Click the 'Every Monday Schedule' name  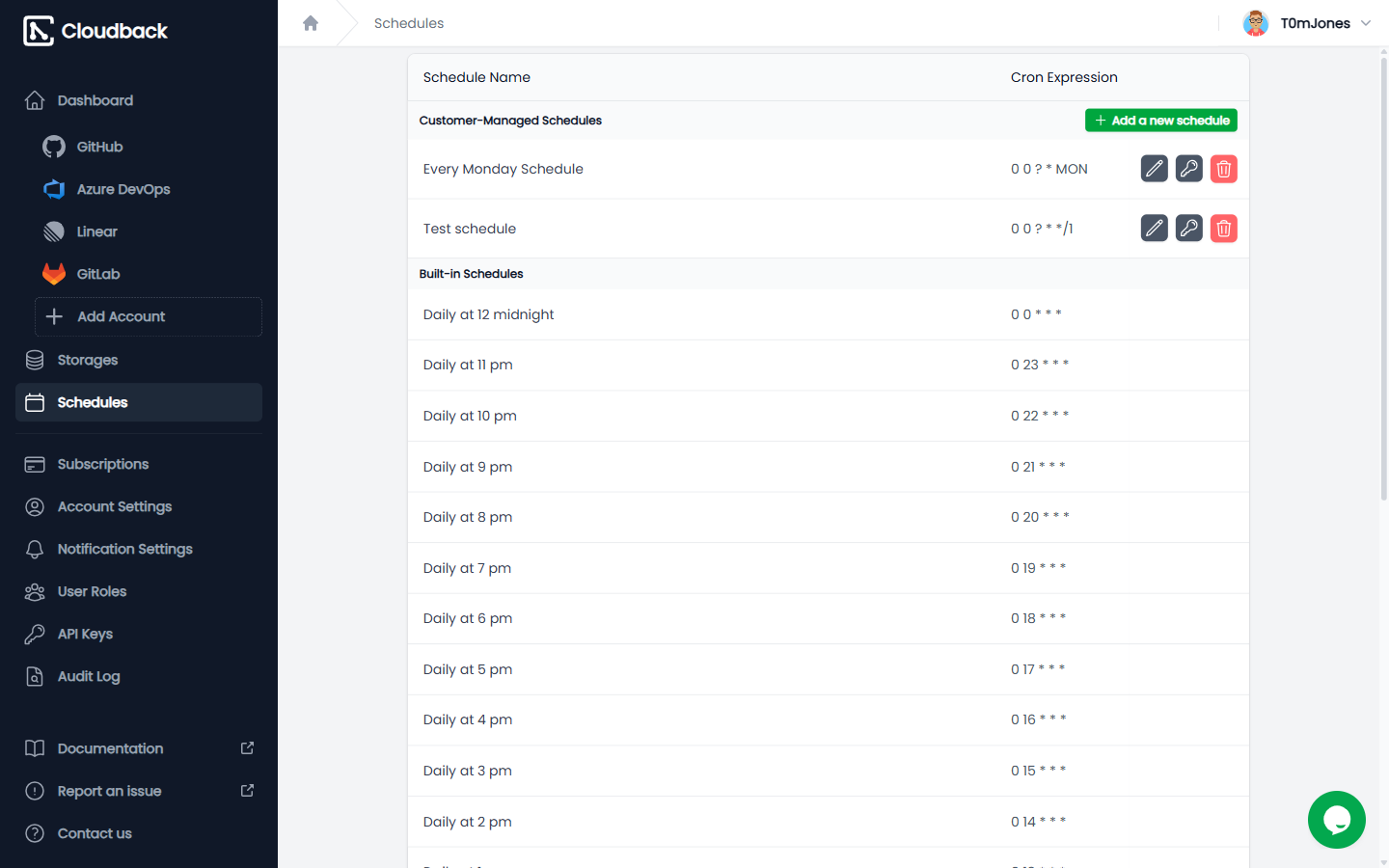(x=503, y=169)
